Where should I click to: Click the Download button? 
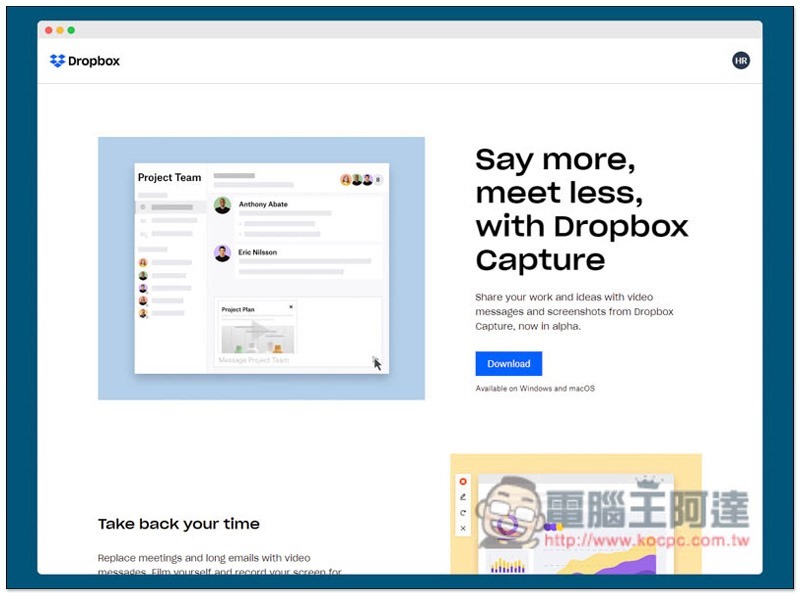(508, 364)
